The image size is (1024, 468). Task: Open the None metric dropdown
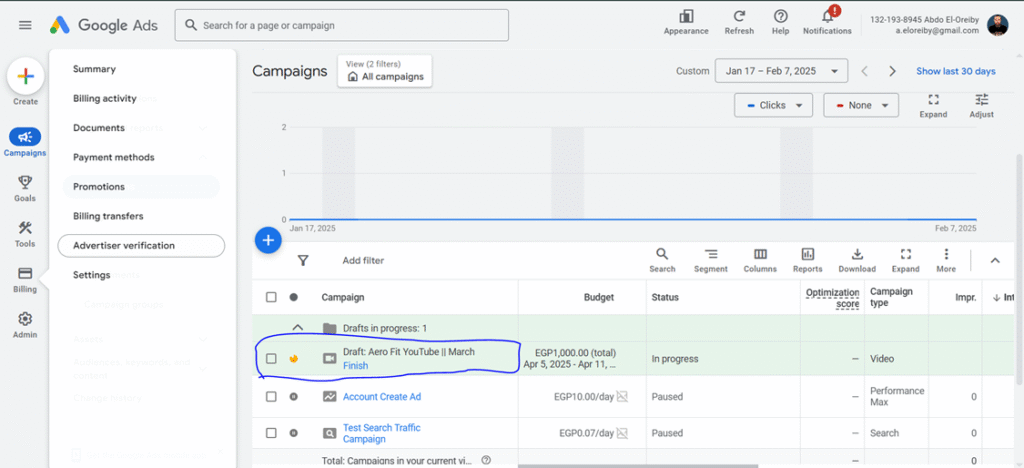pyautogui.click(x=861, y=105)
